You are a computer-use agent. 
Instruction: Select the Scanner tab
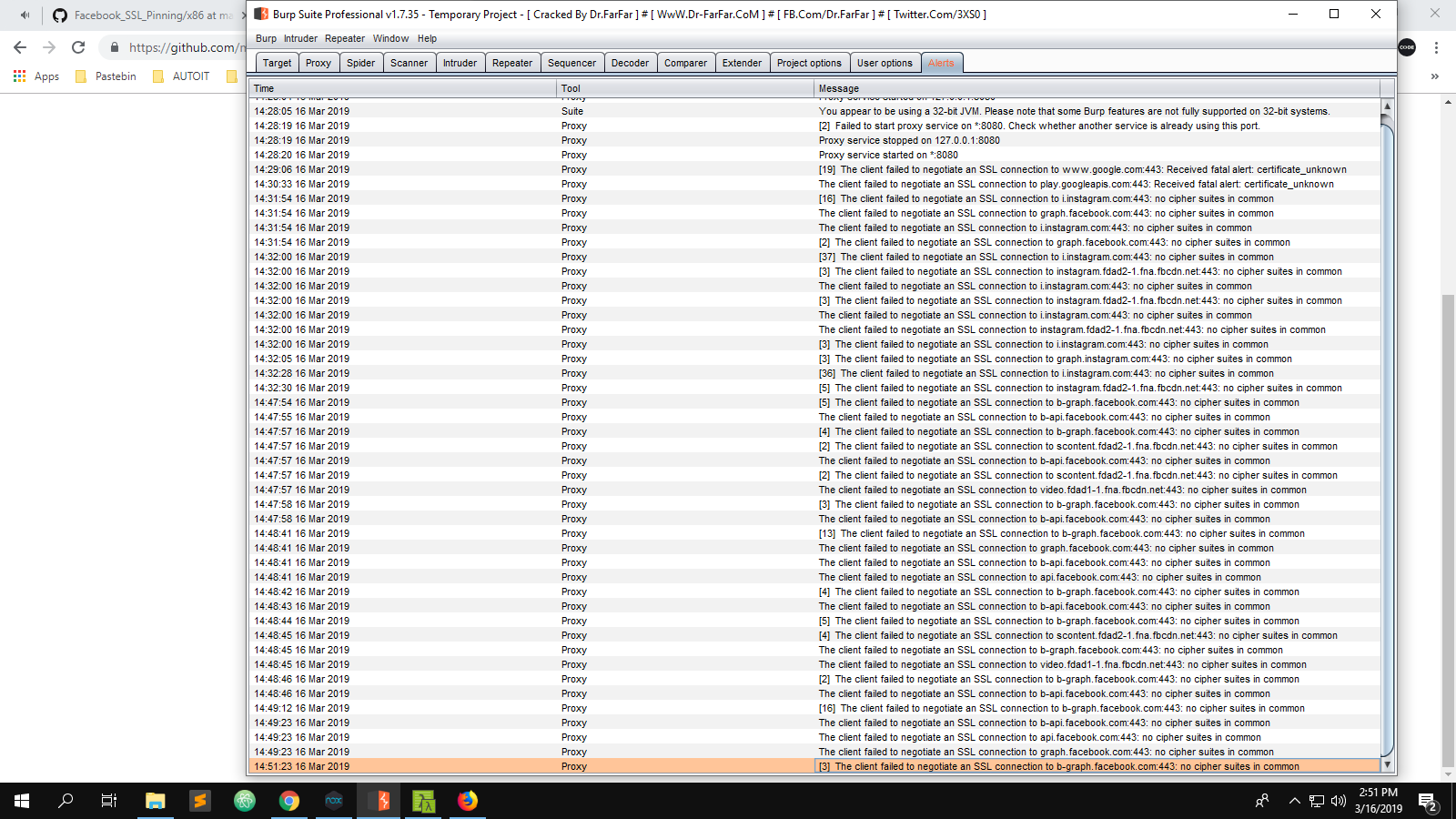[x=409, y=63]
